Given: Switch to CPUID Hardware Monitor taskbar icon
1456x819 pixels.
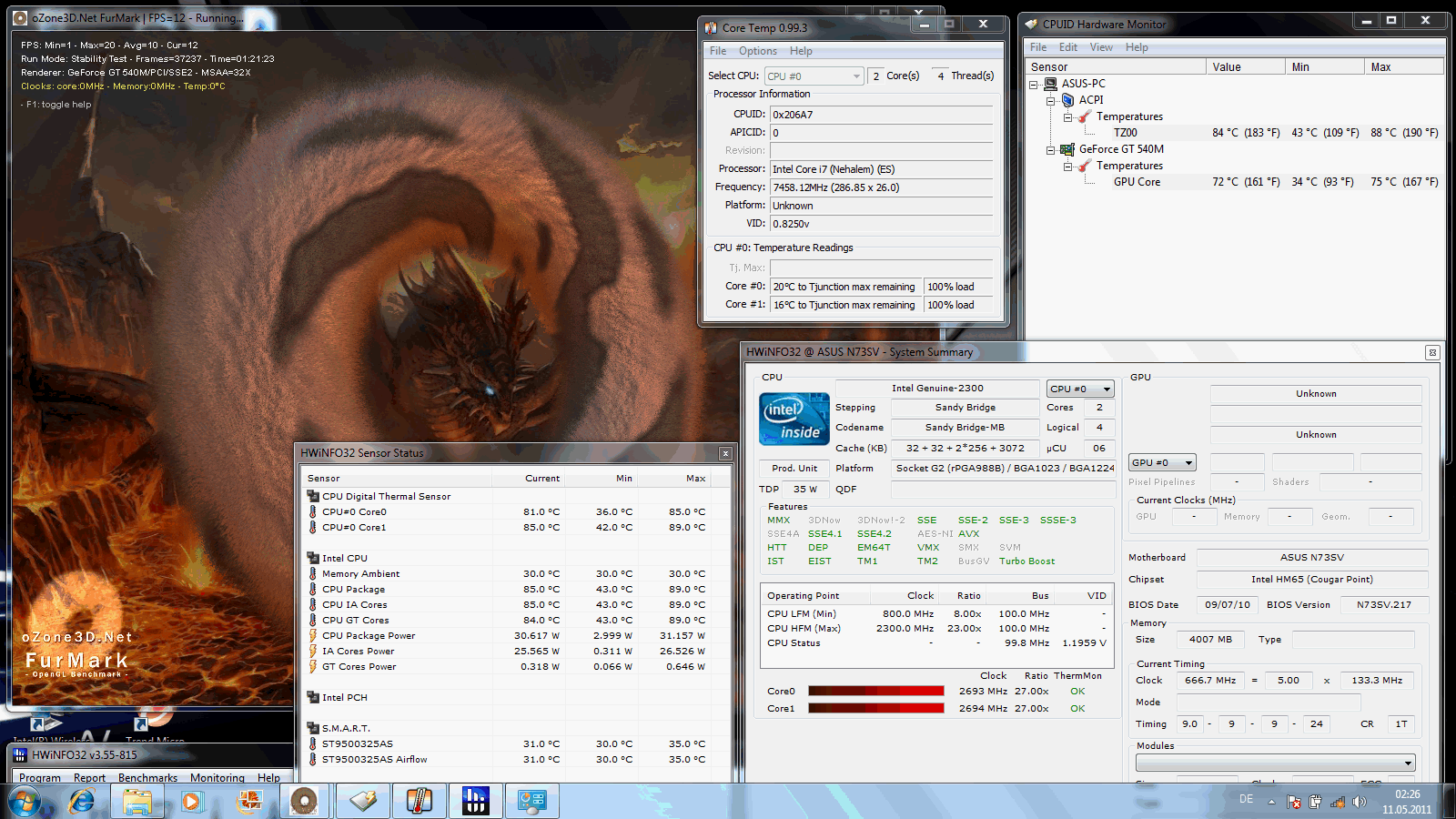Looking at the screenshot, I should point(362,802).
